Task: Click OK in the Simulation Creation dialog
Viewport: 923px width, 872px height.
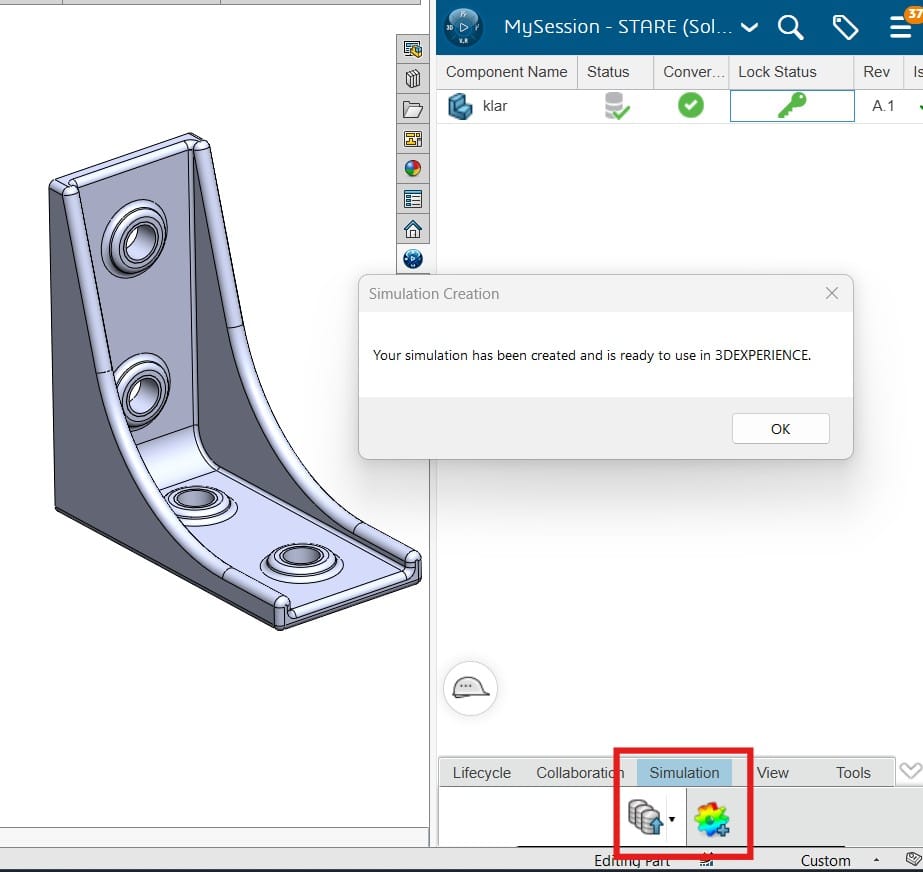Action: (x=781, y=429)
